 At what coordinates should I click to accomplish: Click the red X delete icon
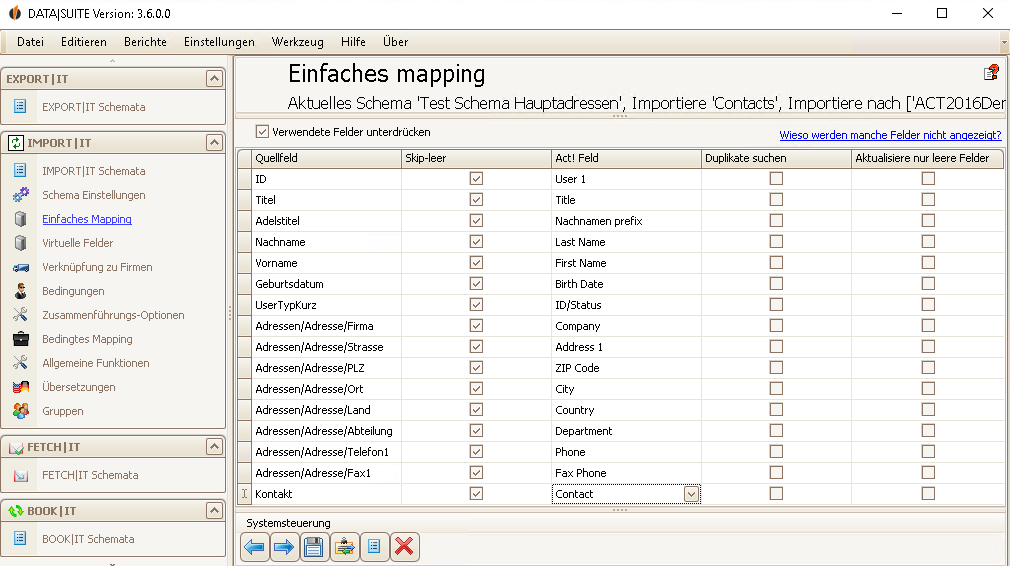click(x=405, y=547)
